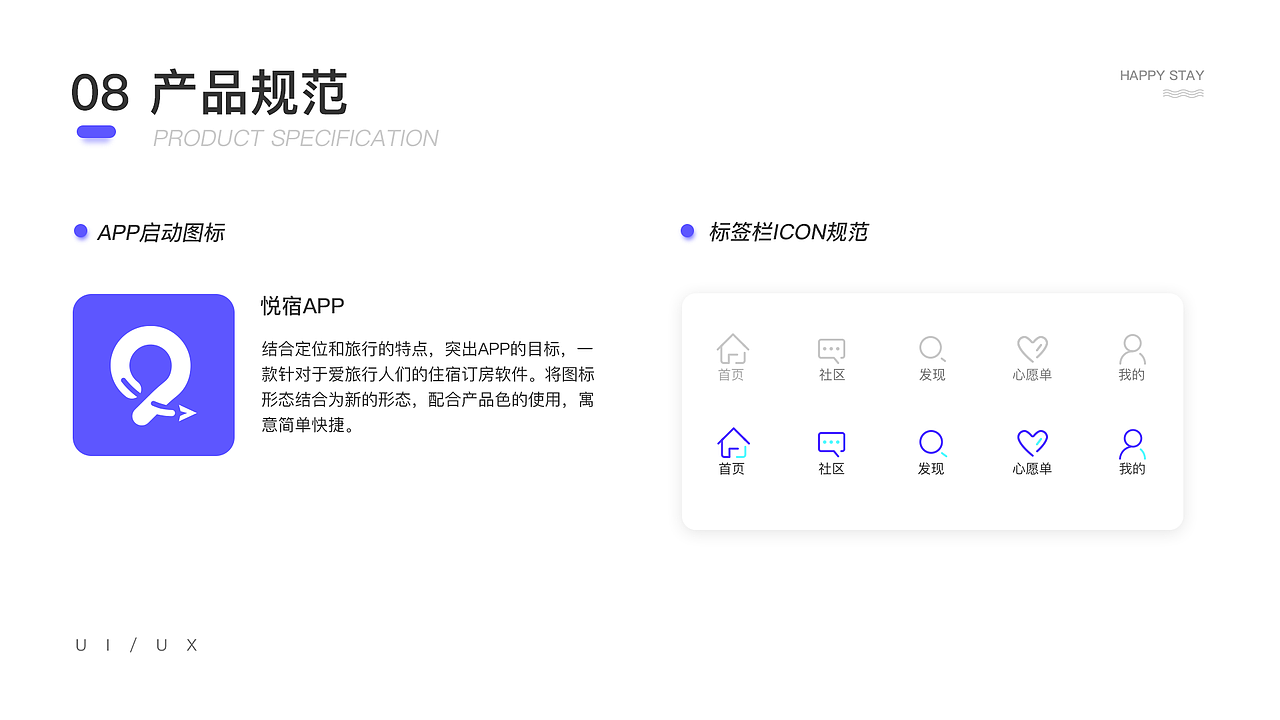Click the gray 发现 search icon

pos(931,349)
